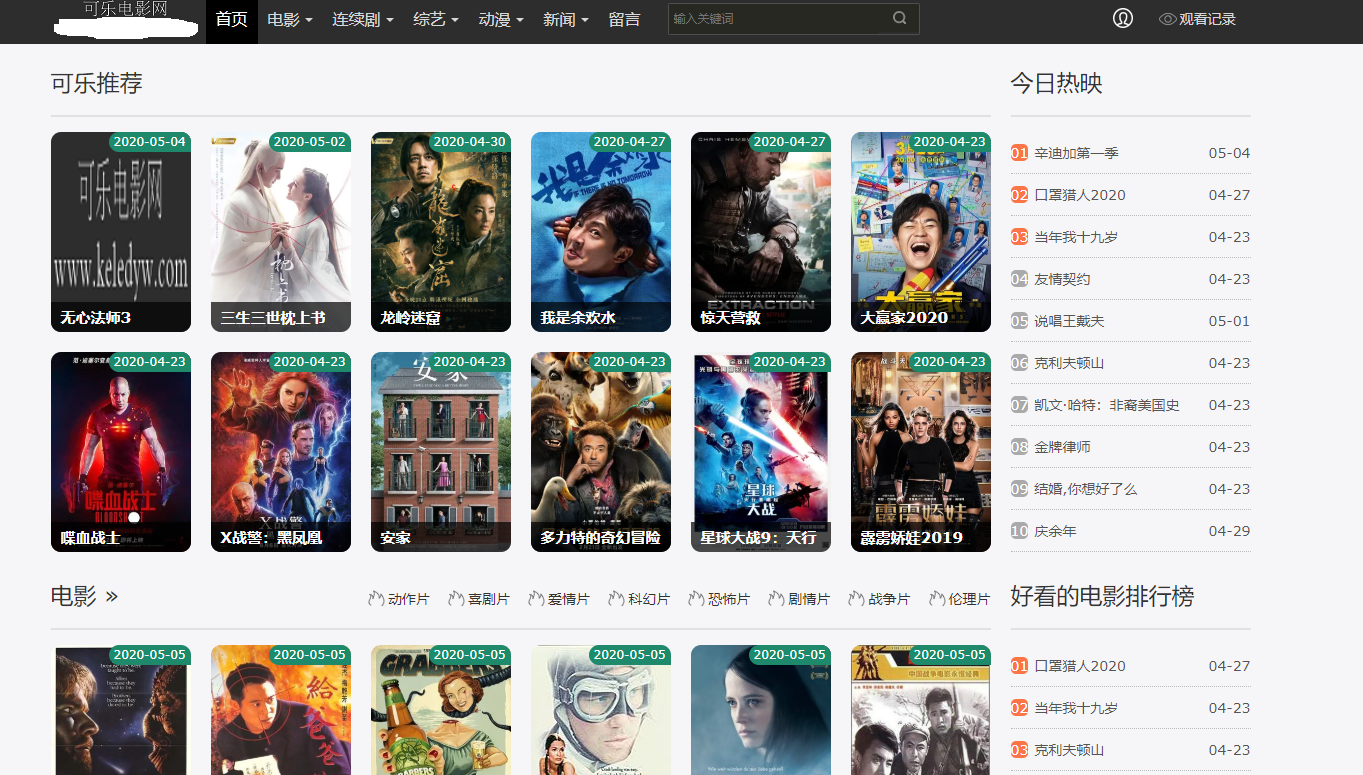Open the user account icon
1363x775 pixels.
1123,18
